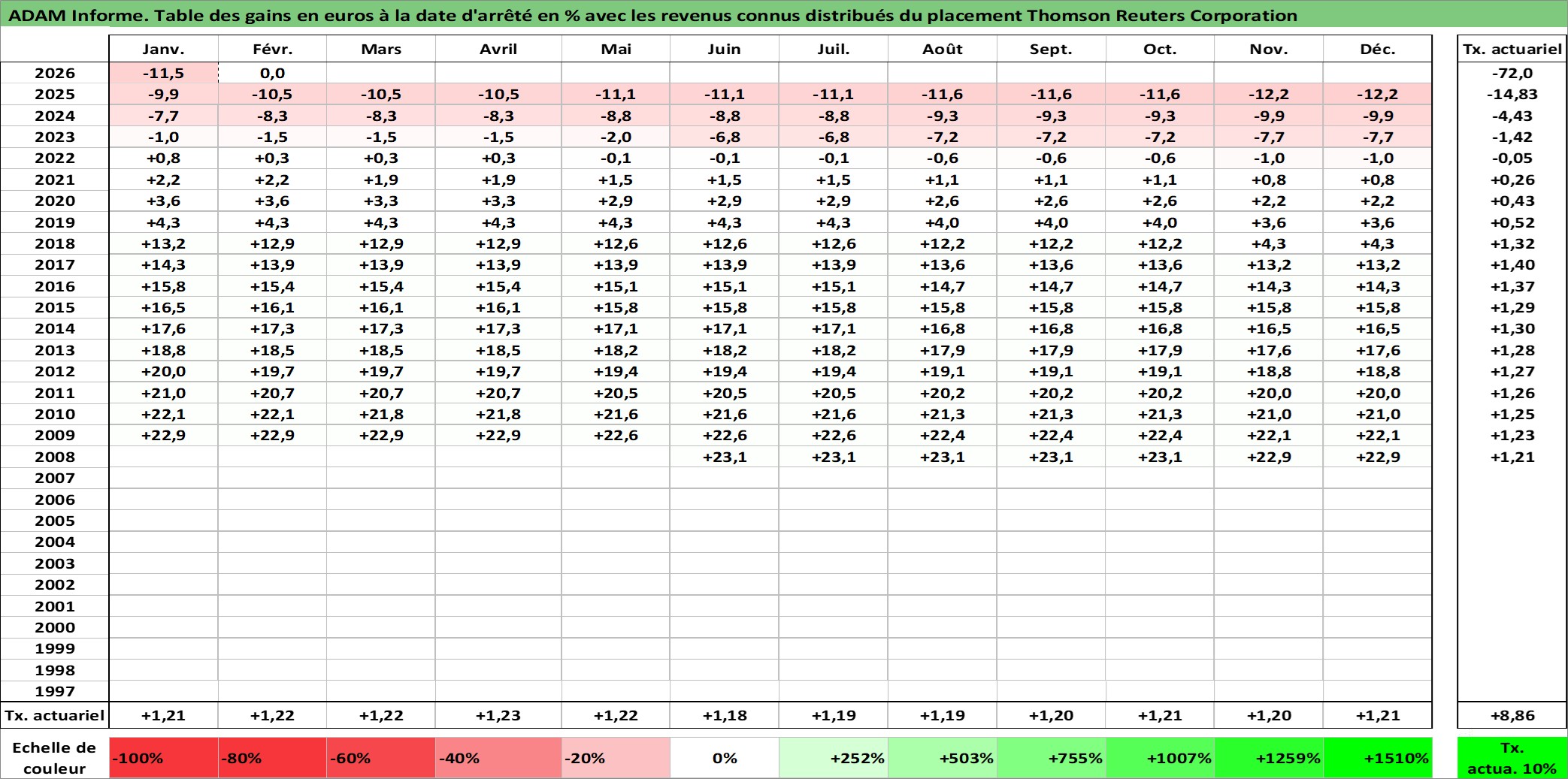The image size is (1568, 779).
Task: Select the -60% color scale swatch
Action: click(x=381, y=758)
